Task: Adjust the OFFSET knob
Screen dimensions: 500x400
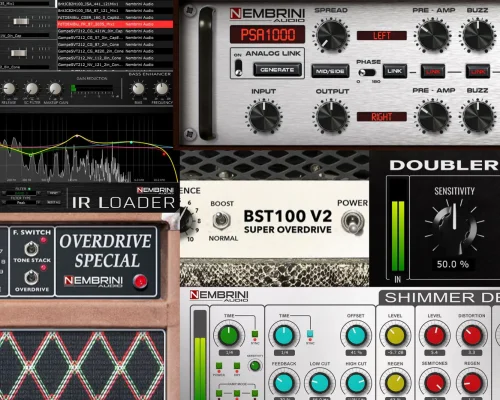Action: (356, 336)
